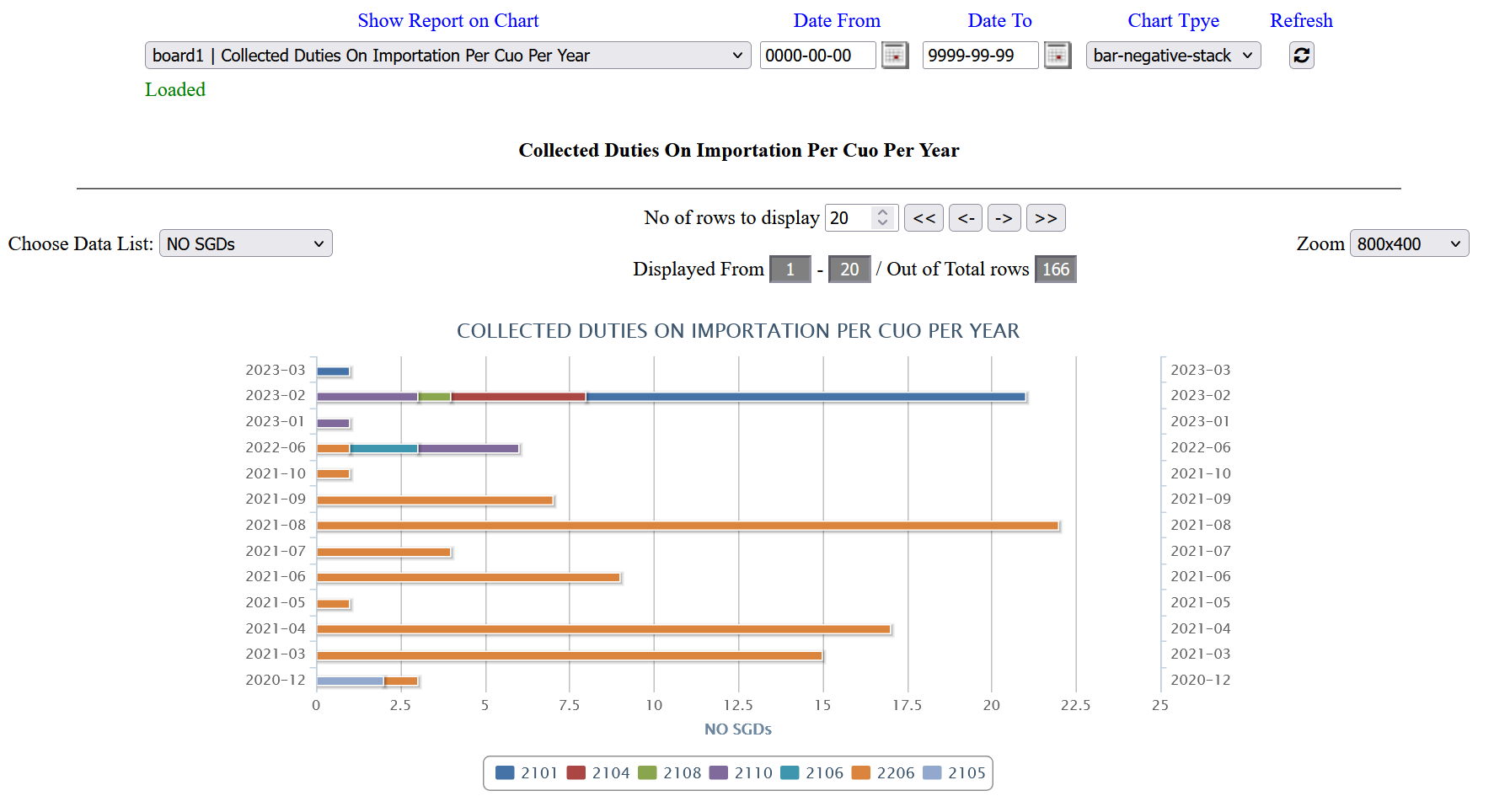The image size is (1494, 812).
Task: Jump to first page of rows
Action: coord(924,218)
